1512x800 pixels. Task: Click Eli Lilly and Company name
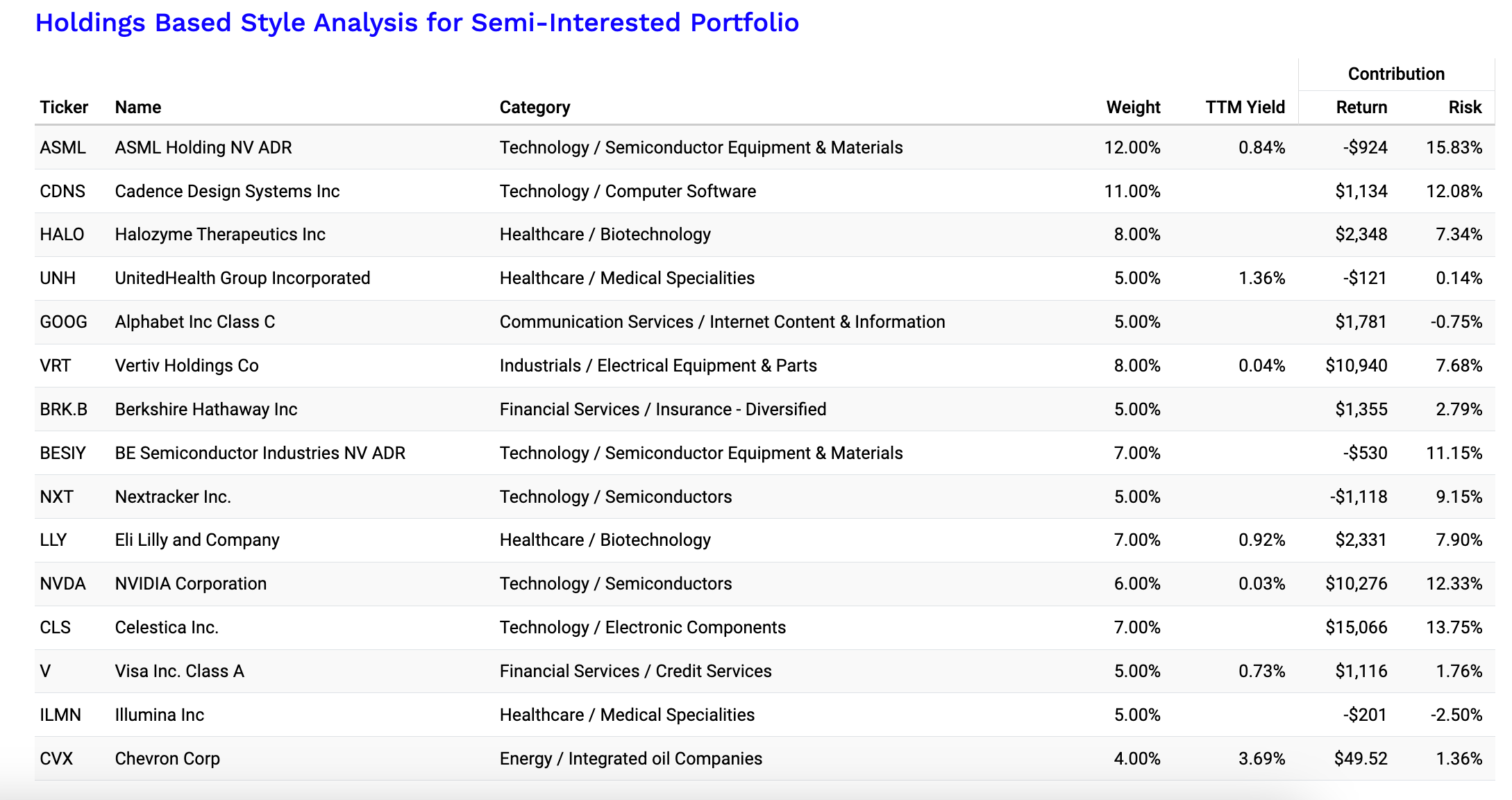tap(197, 540)
